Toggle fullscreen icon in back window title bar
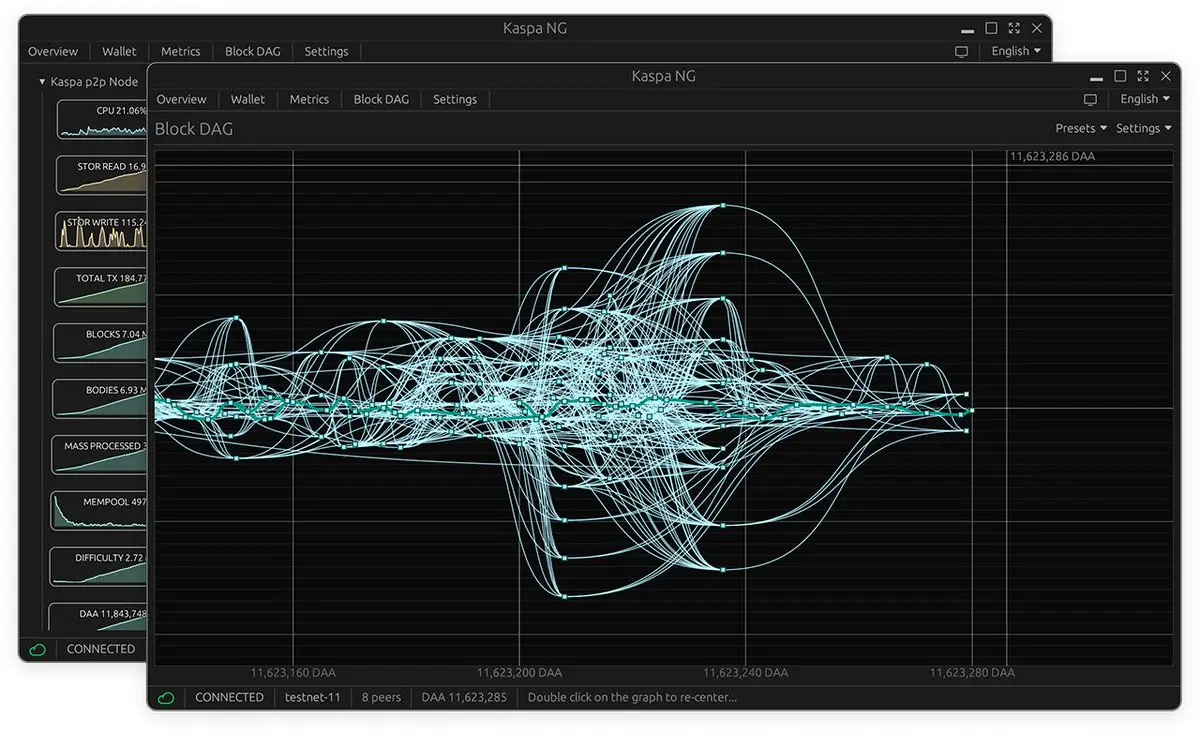1200x733 pixels. point(1014,29)
